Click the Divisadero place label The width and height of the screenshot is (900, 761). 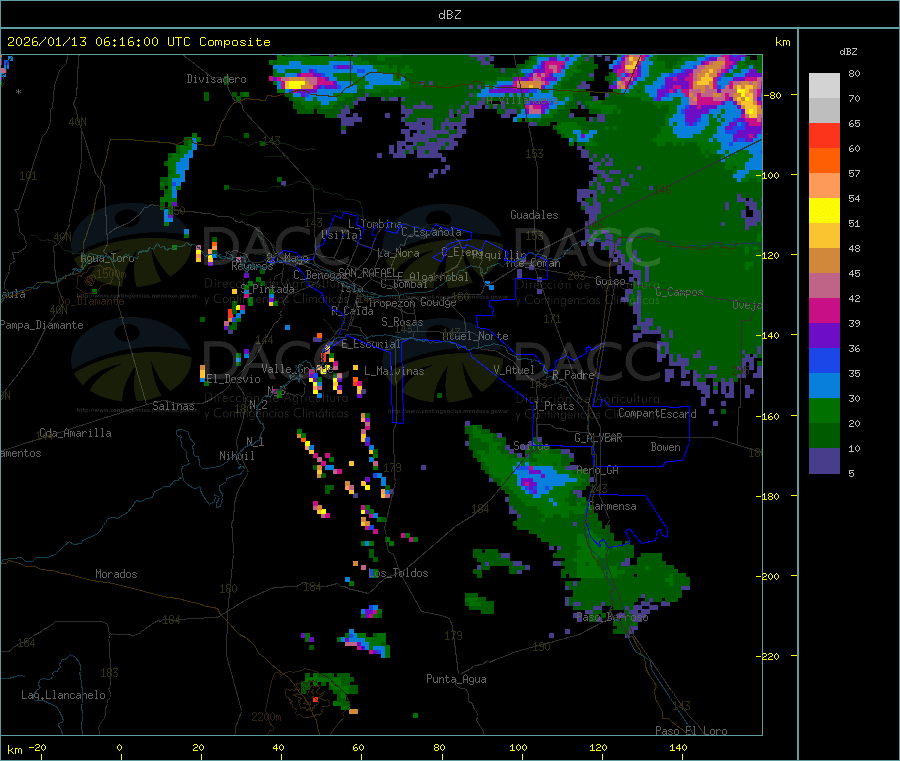(216, 79)
